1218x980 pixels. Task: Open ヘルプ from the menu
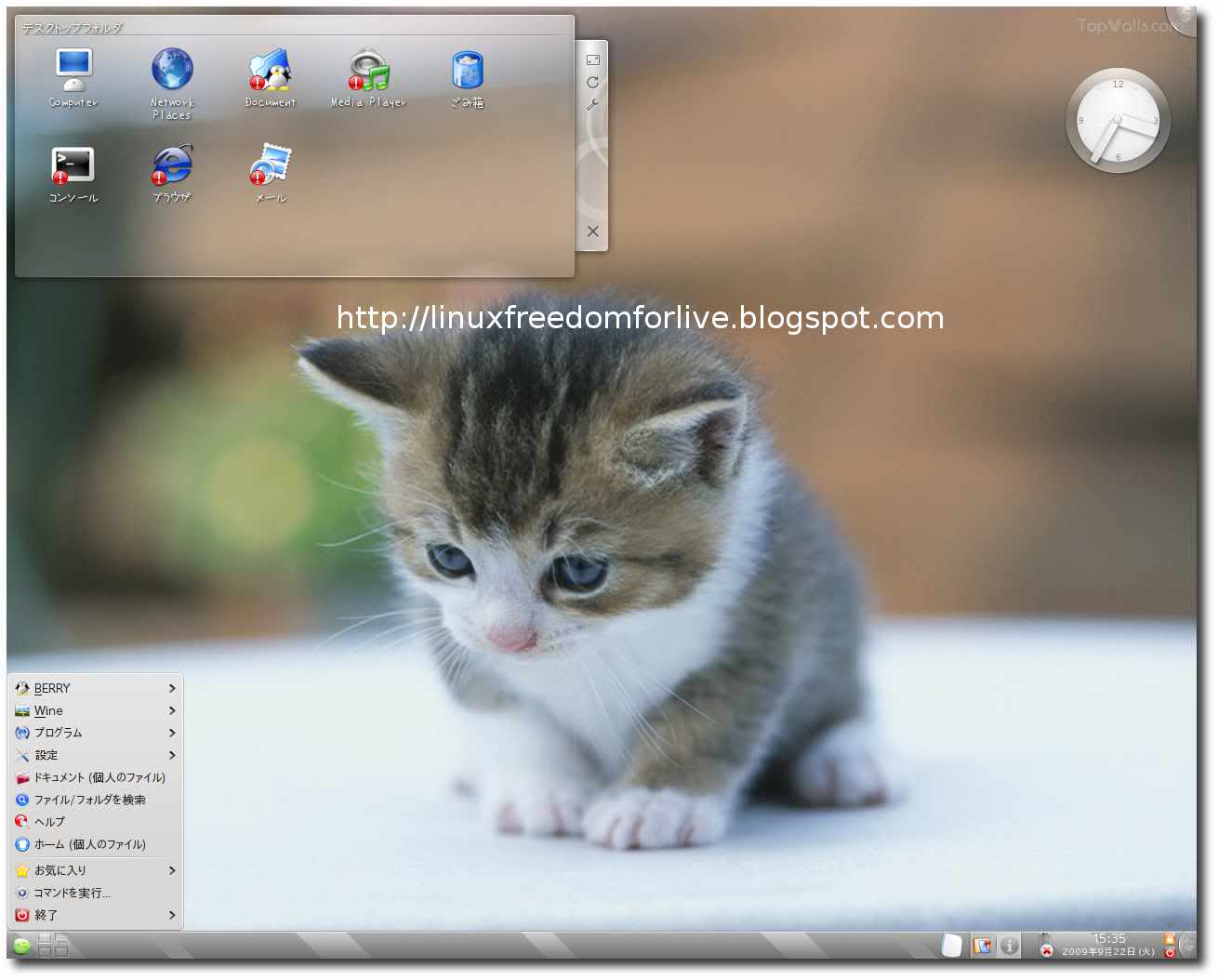[x=96, y=822]
